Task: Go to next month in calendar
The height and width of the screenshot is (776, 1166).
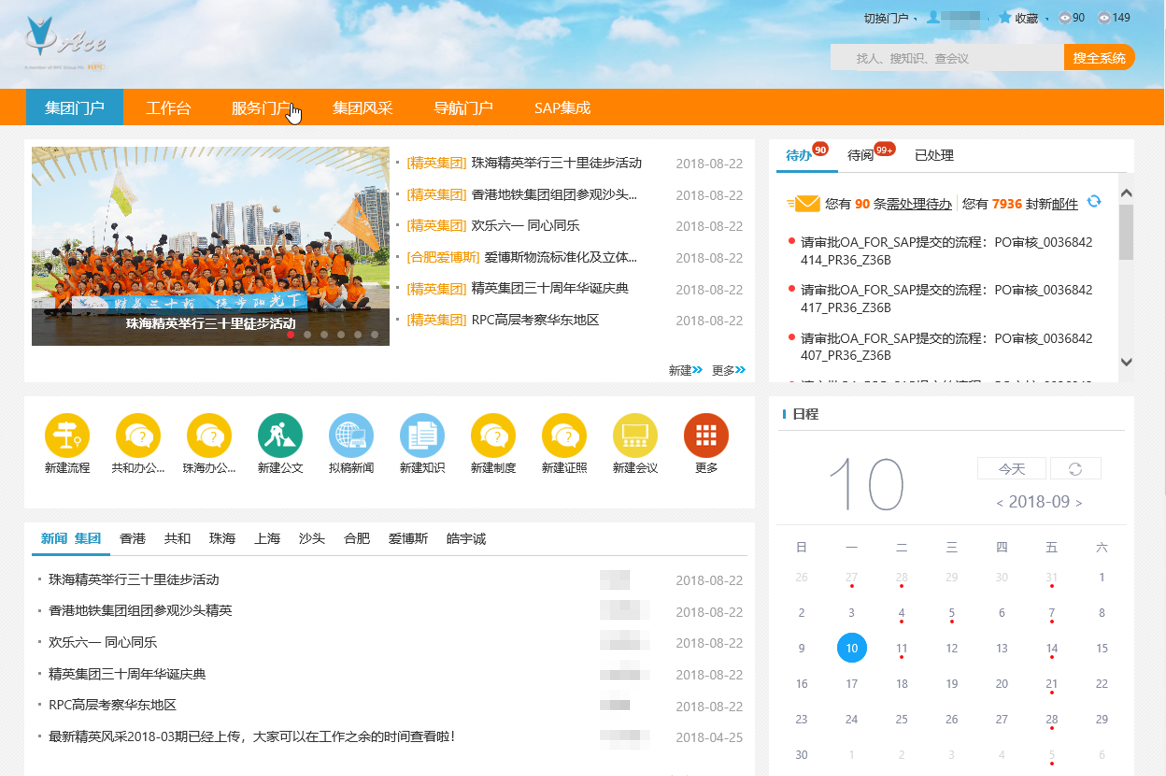Action: (x=1079, y=503)
